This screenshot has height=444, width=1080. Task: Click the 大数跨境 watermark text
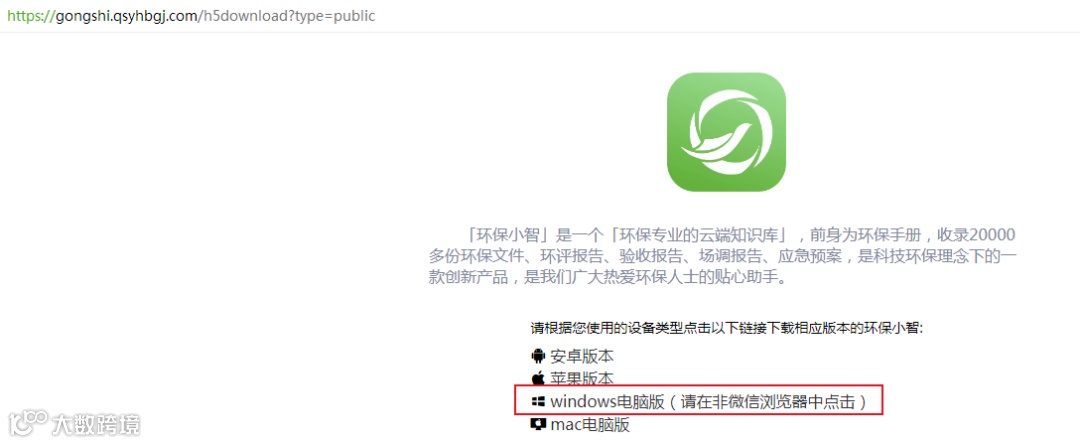tap(96, 424)
